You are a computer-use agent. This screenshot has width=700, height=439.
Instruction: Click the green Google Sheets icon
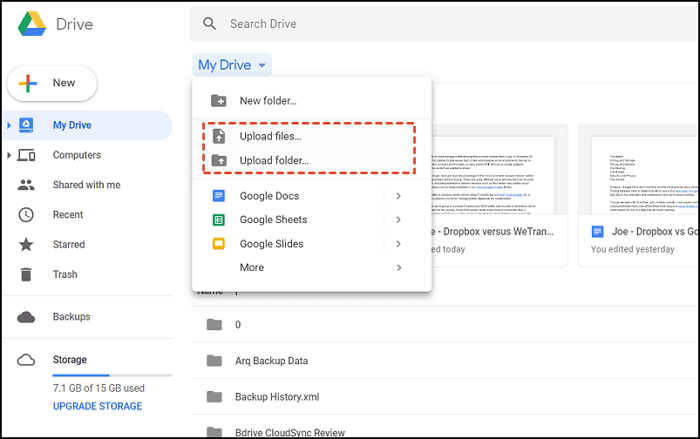pos(219,220)
